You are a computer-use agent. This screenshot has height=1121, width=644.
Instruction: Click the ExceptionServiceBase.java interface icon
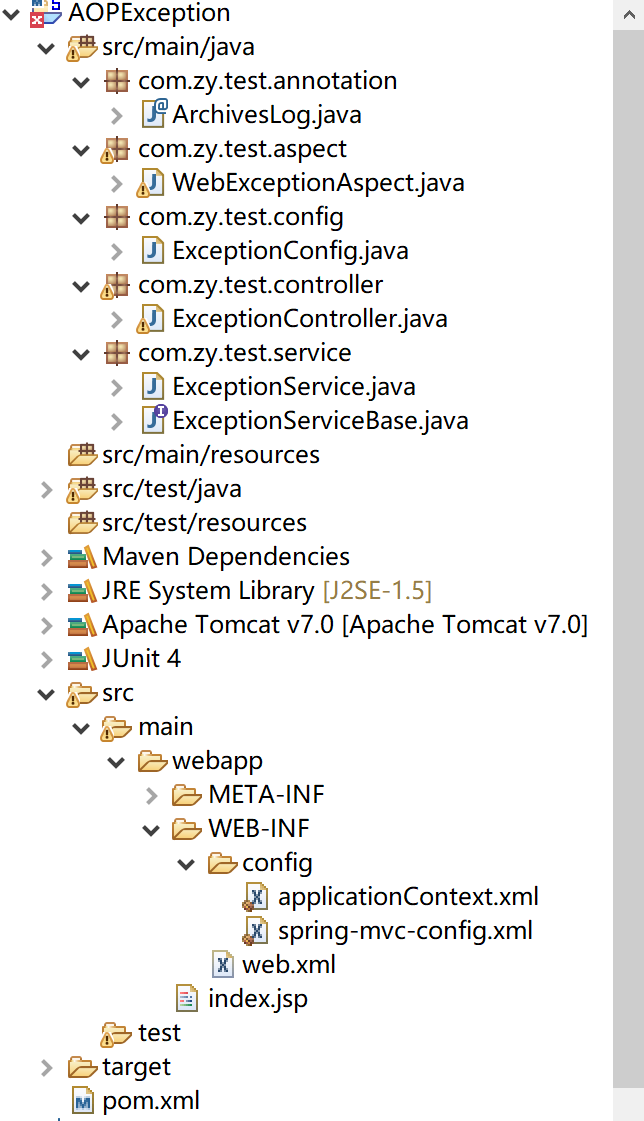153,420
